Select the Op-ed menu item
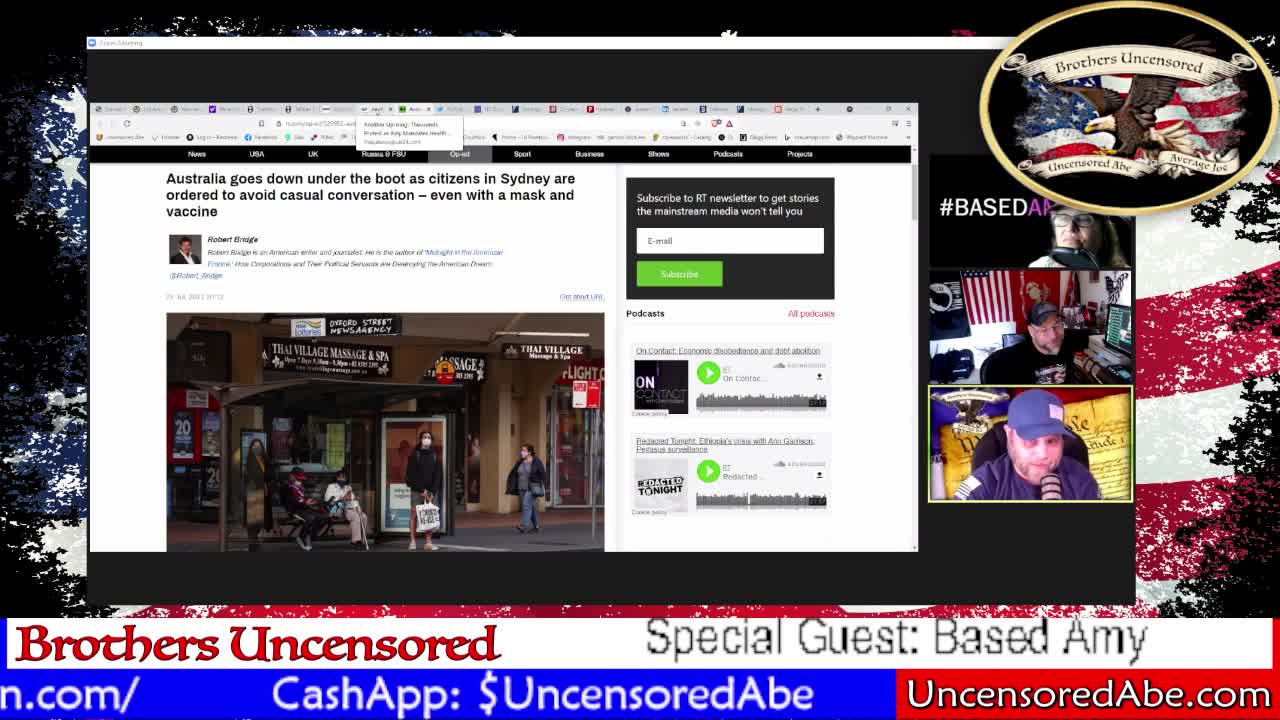This screenshot has height=720, width=1280. point(460,154)
